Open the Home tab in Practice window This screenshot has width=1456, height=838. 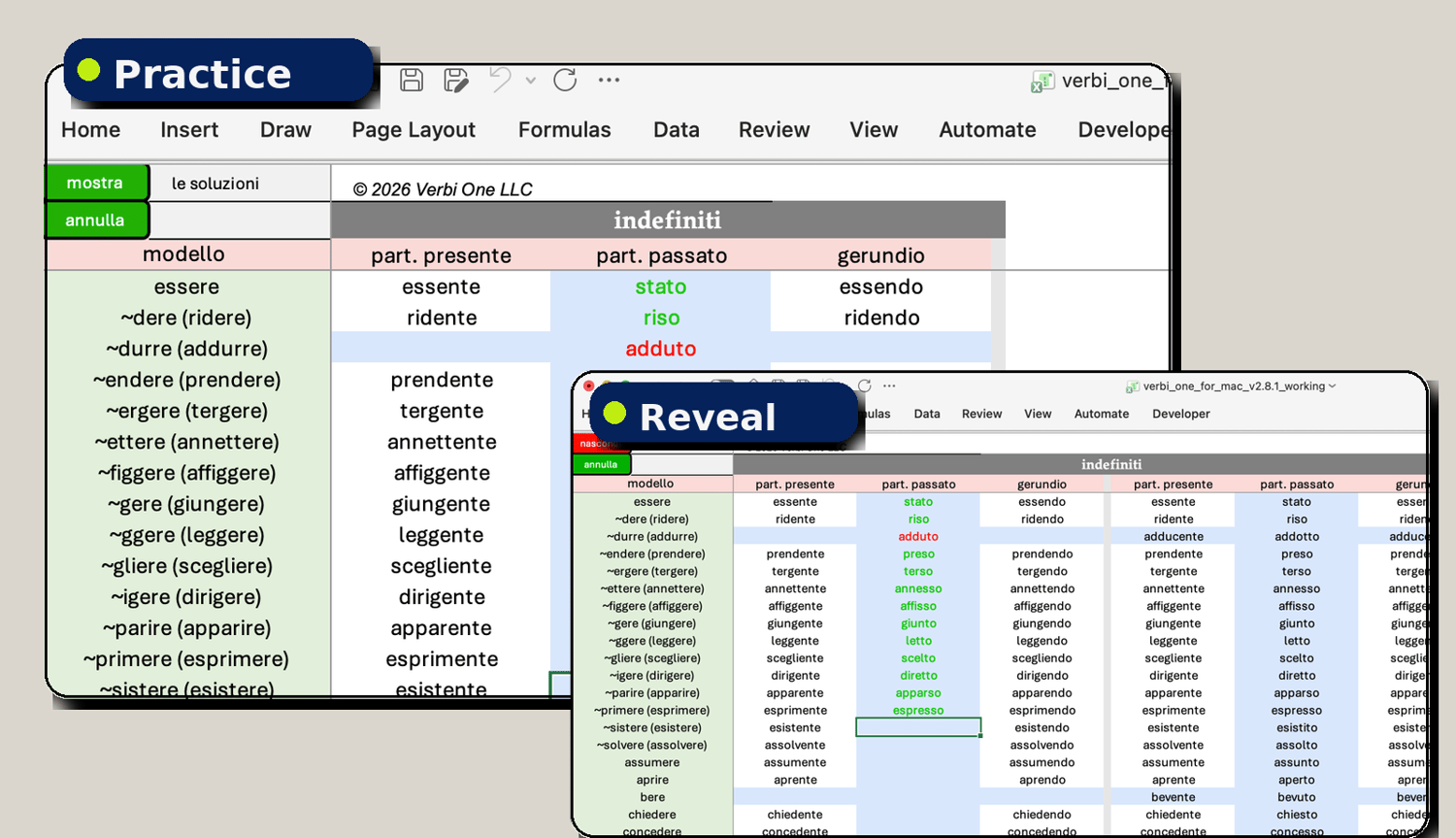[91, 130]
